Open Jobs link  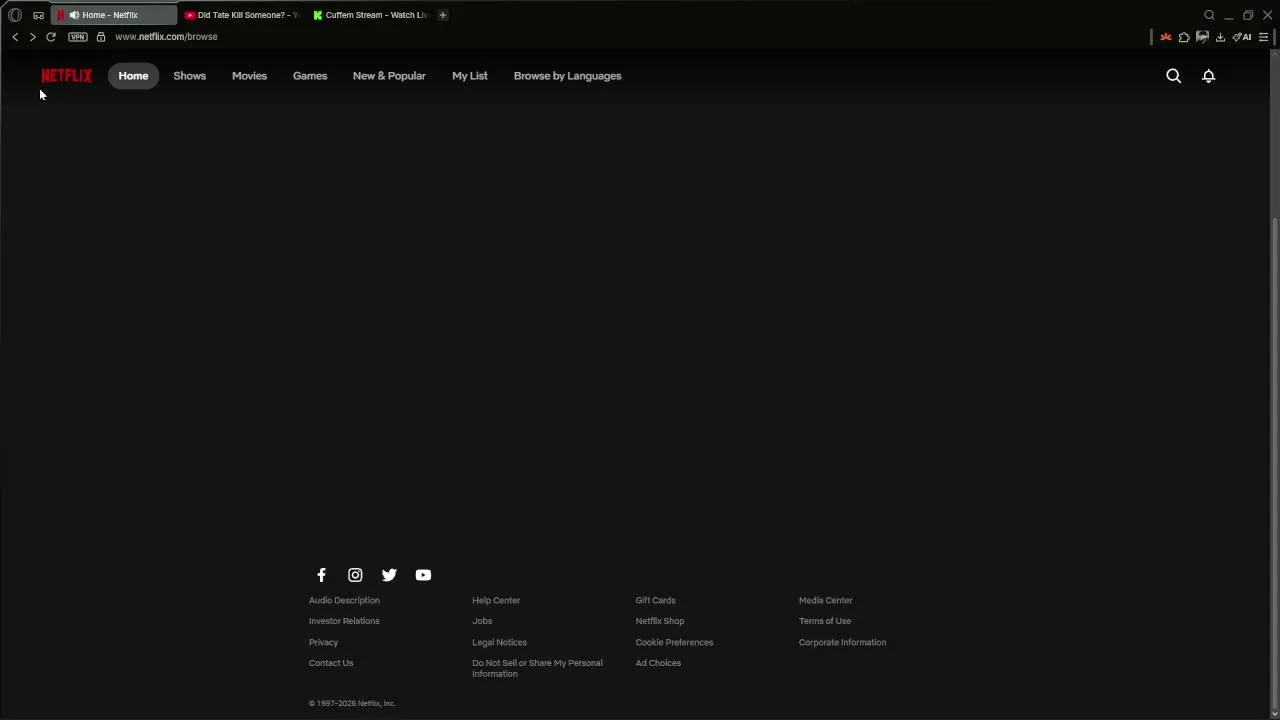[x=482, y=621]
